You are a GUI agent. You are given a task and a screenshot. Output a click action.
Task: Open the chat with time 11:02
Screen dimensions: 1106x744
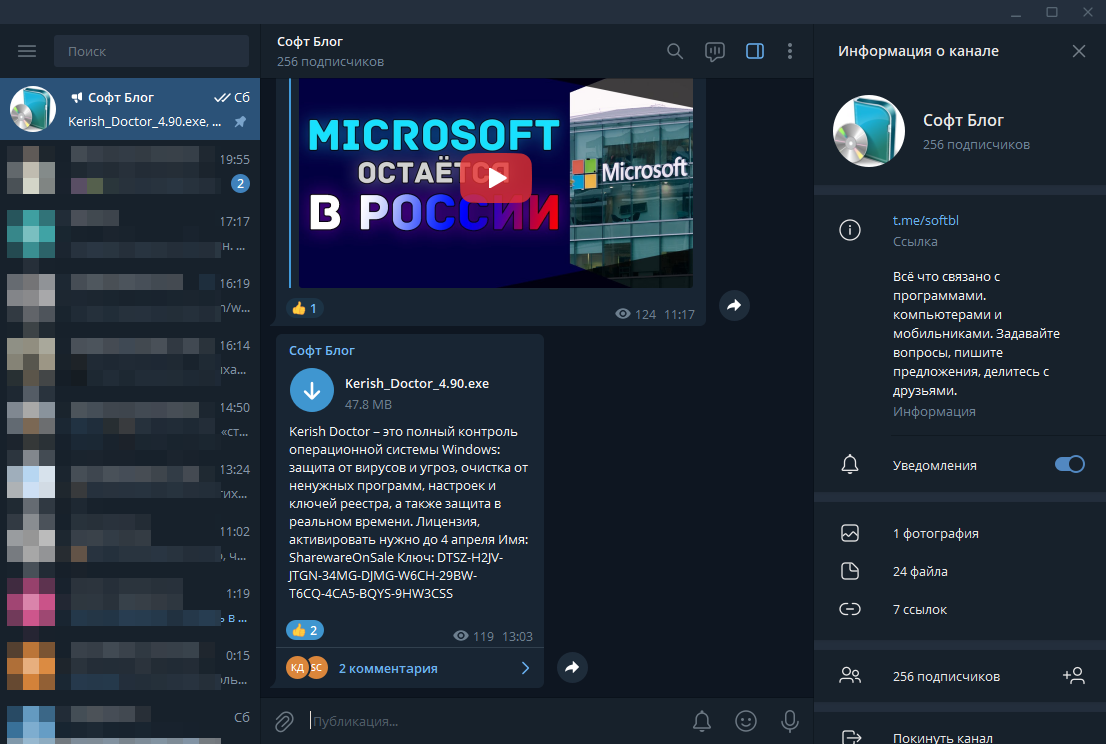(130, 544)
